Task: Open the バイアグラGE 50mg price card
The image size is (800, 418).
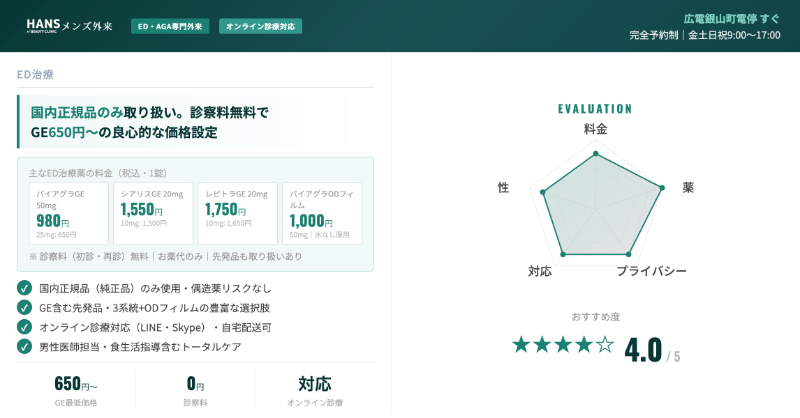Action: tap(68, 213)
